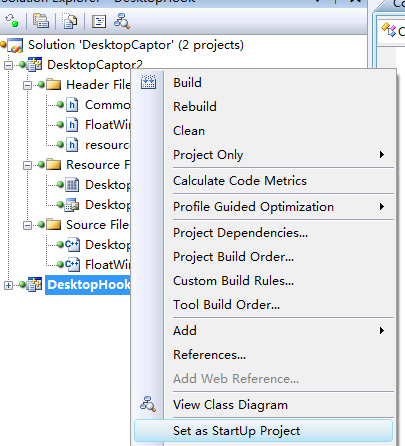This screenshot has height=446, width=405.
Task: Select the resource header file in tree
Action: (107, 145)
